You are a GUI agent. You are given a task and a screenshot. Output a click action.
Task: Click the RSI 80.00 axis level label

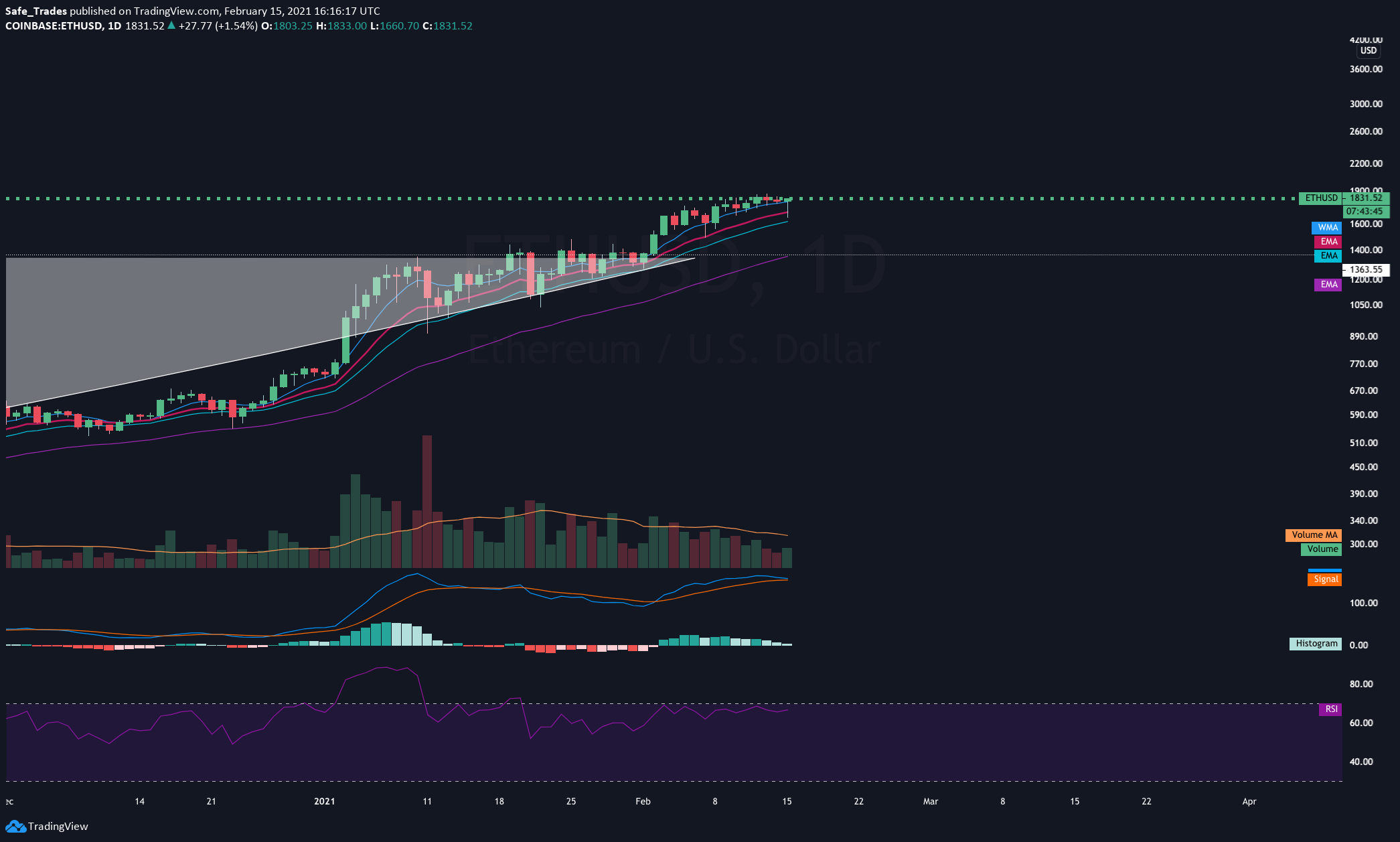click(x=1361, y=684)
